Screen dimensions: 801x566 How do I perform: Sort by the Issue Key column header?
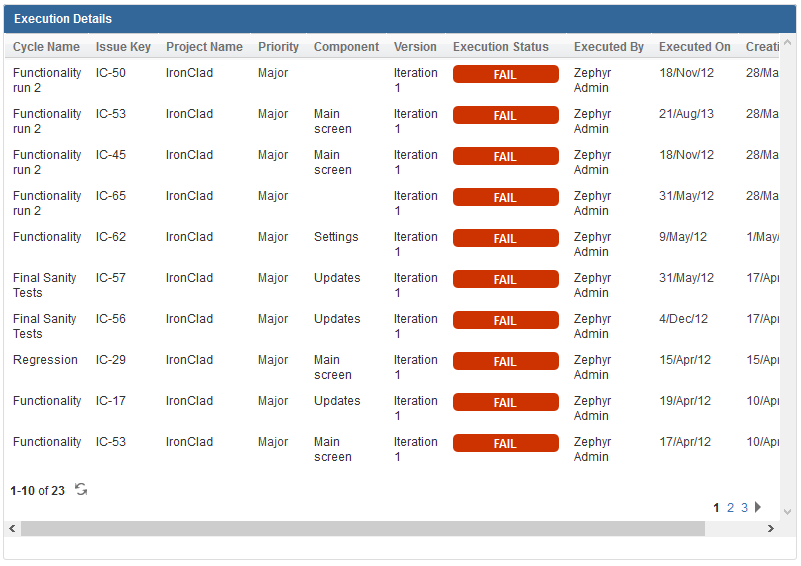coord(123,47)
